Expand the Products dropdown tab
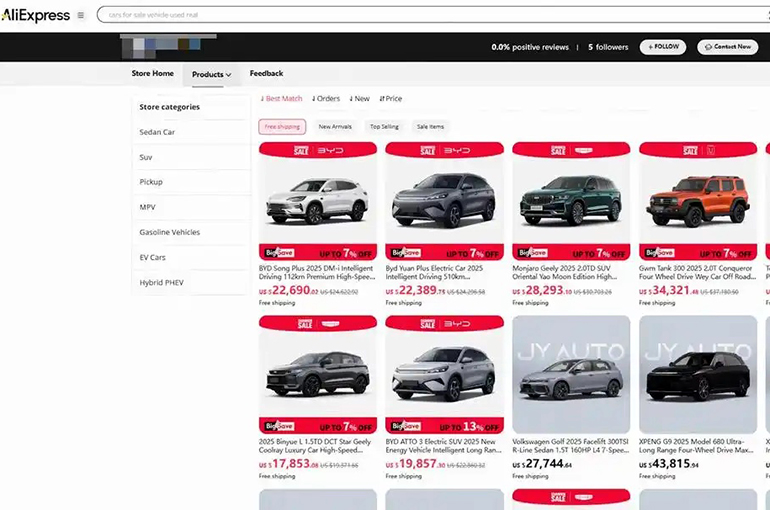 pos(212,75)
